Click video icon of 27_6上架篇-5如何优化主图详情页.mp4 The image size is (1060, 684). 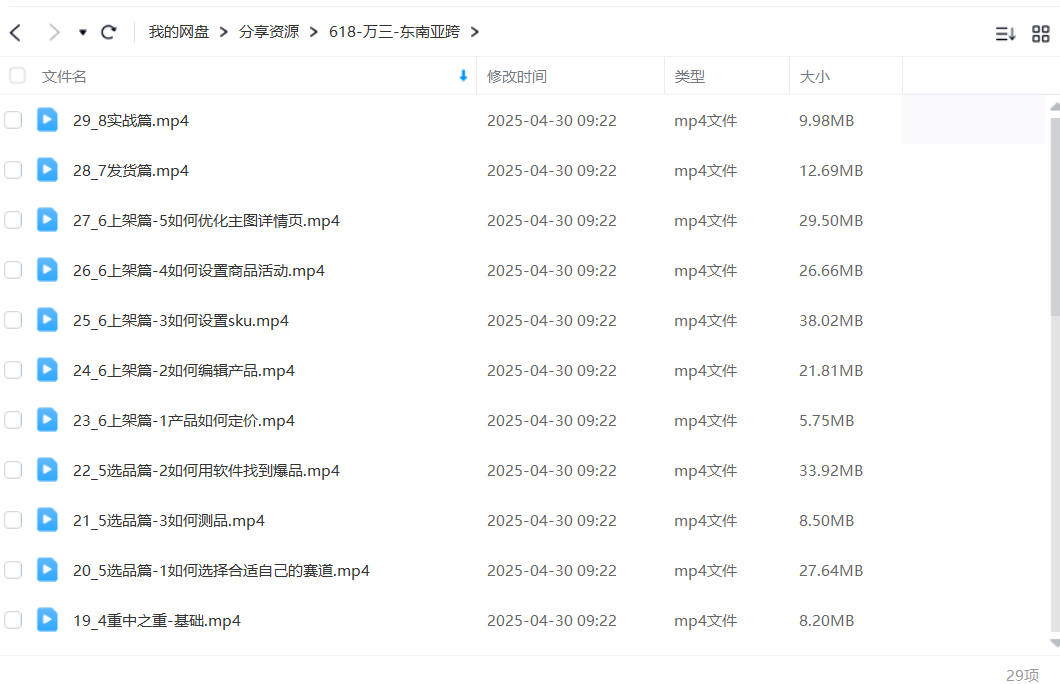[x=47, y=220]
